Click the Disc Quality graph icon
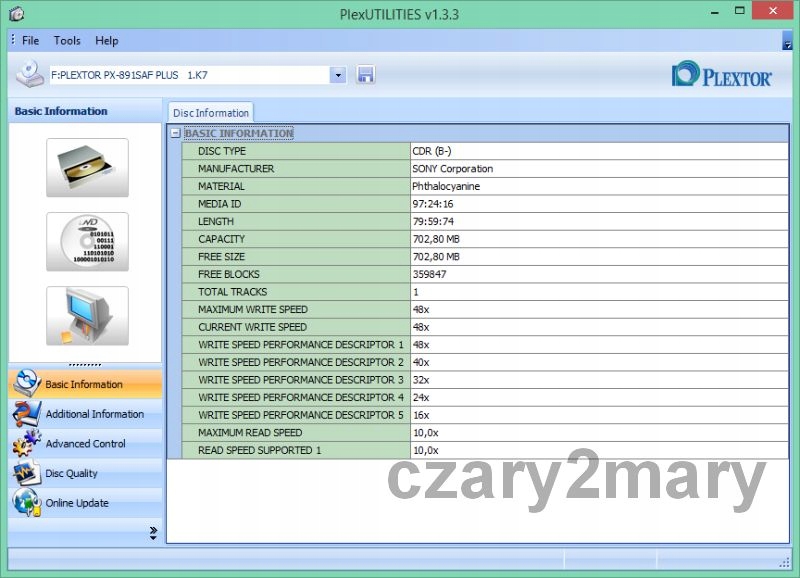 [x=26, y=472]
